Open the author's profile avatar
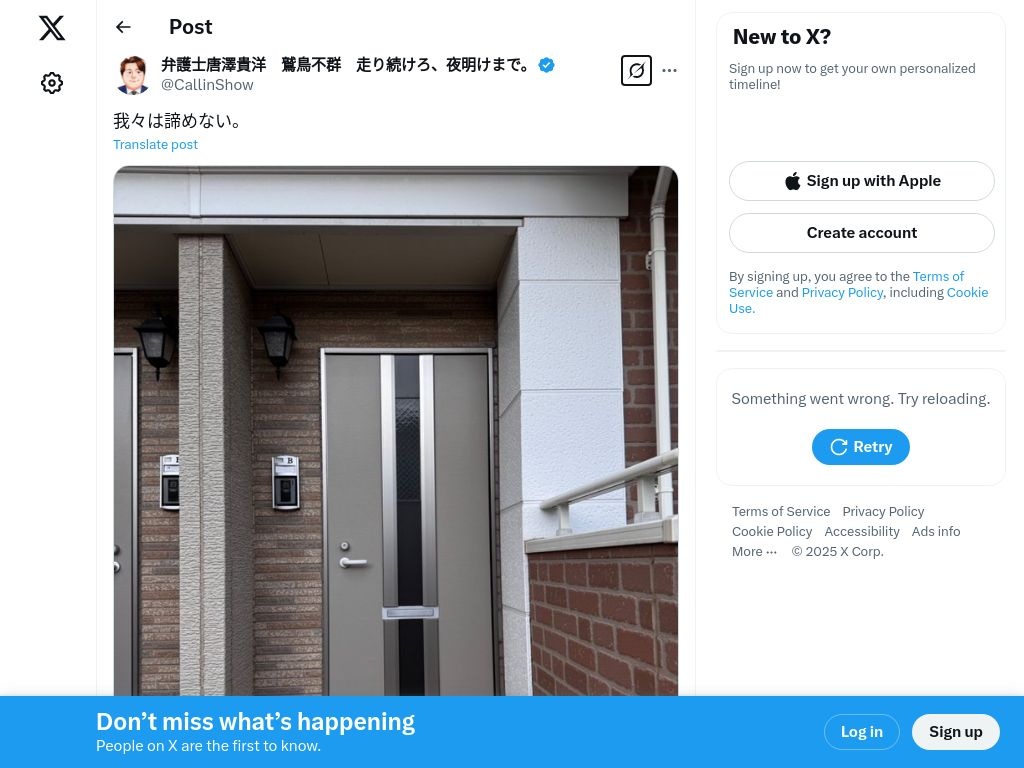The image size is (1024, 768). pyautogui.click(x=133, y=74)
